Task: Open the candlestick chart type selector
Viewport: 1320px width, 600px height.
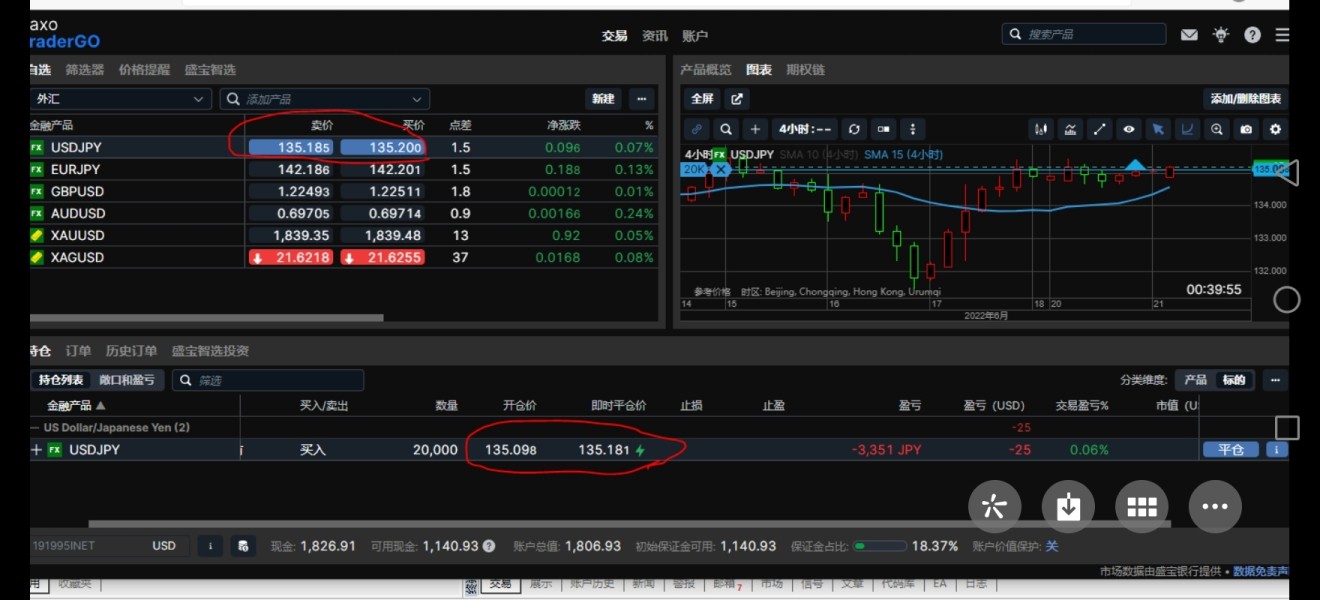Action: (x=1041, y=129)
